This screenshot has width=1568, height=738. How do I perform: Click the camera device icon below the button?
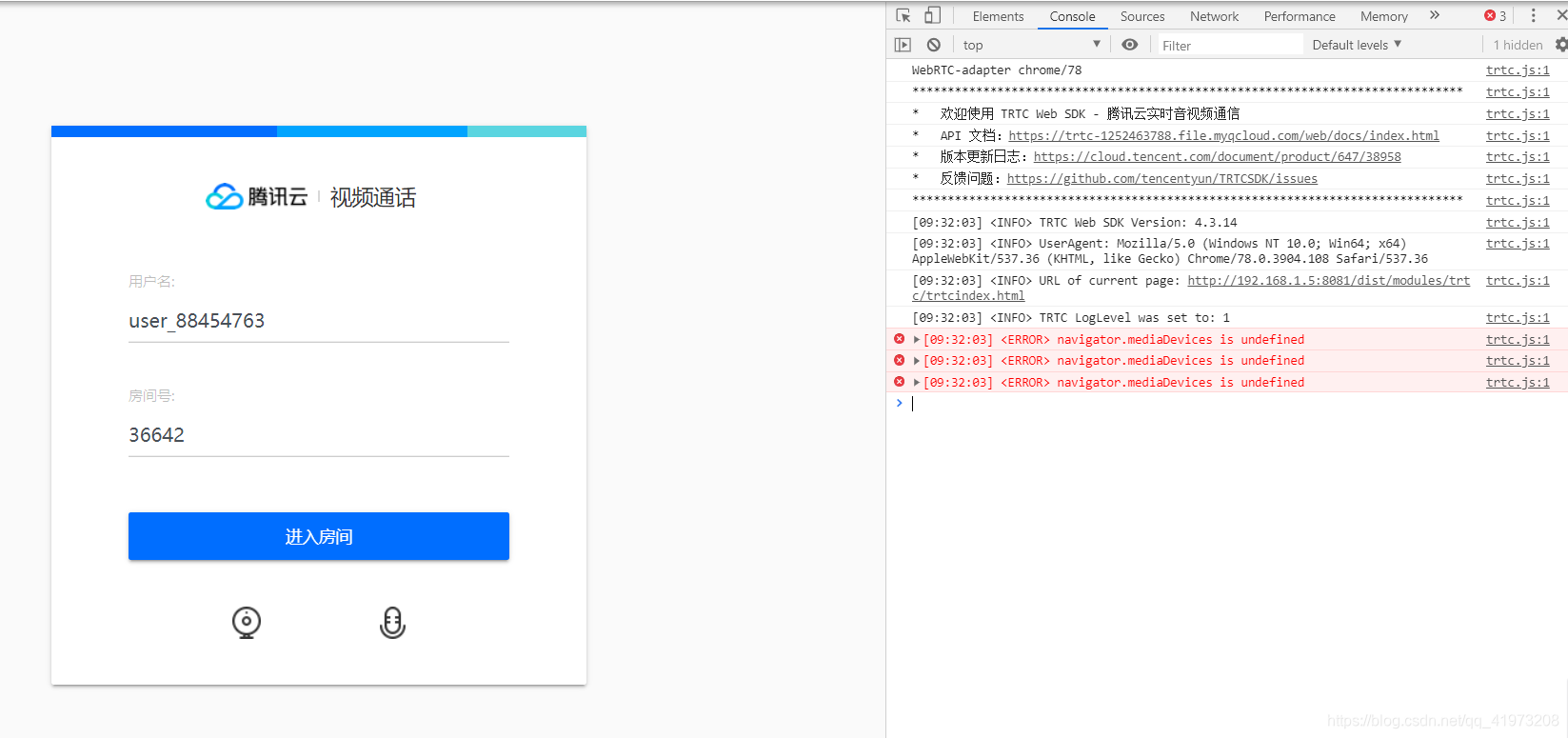(247, 623)
